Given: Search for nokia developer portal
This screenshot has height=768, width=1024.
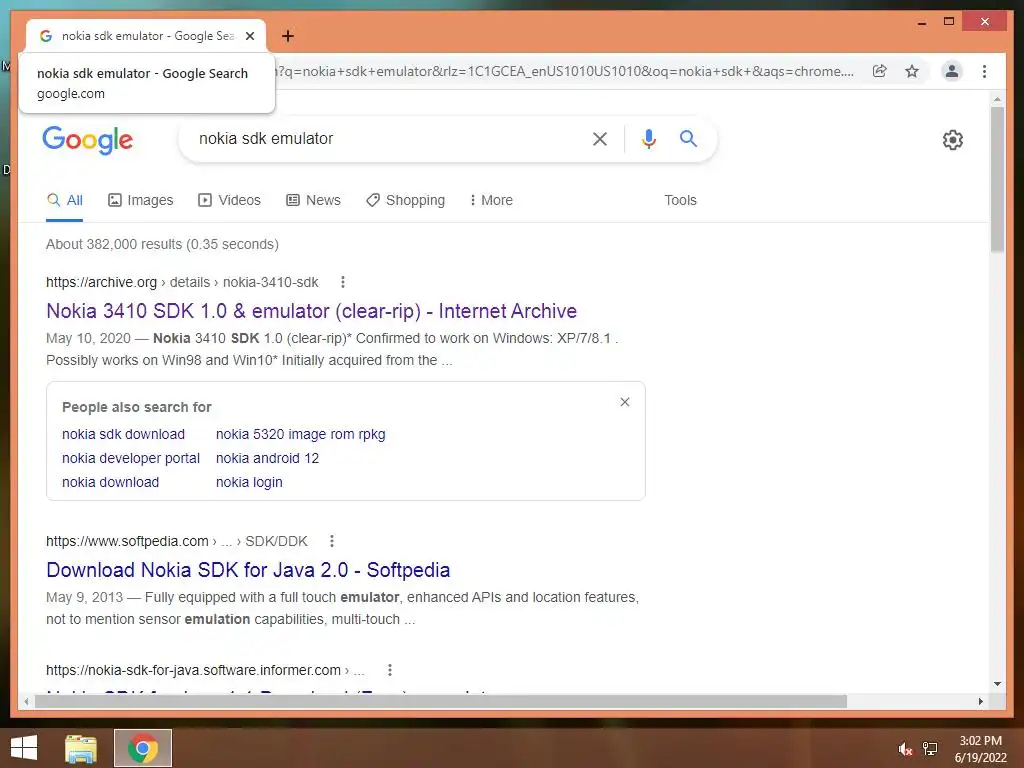Looking at the screenshot, I should pos(131,458).
